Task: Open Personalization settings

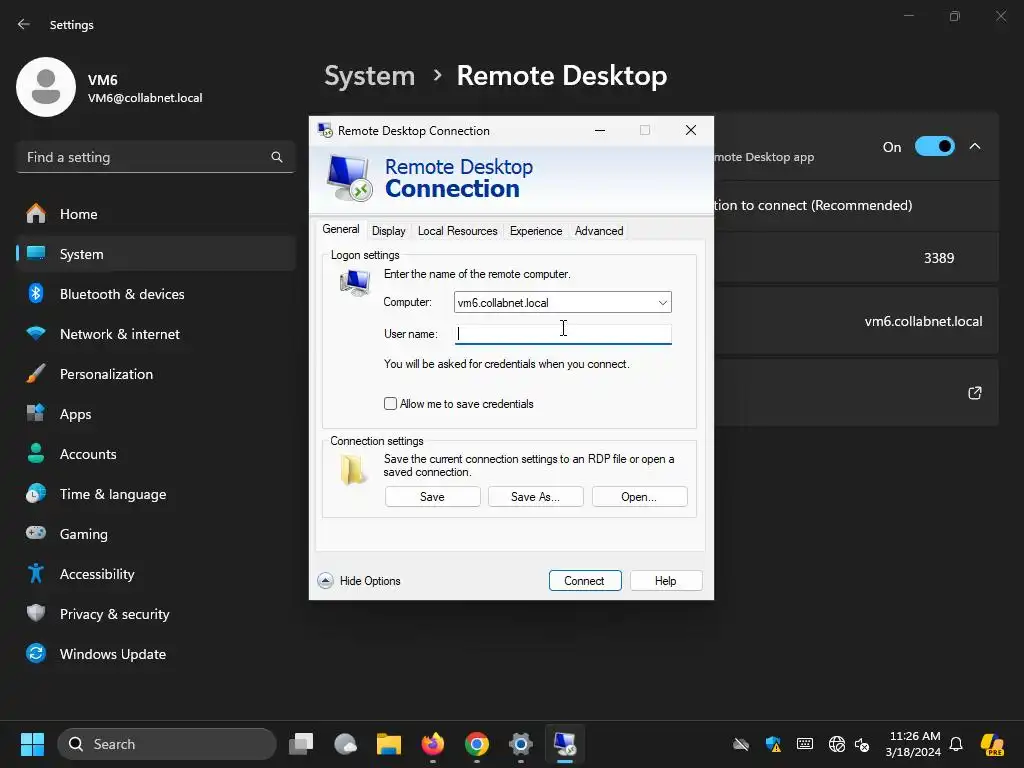Action: (155, 374)
